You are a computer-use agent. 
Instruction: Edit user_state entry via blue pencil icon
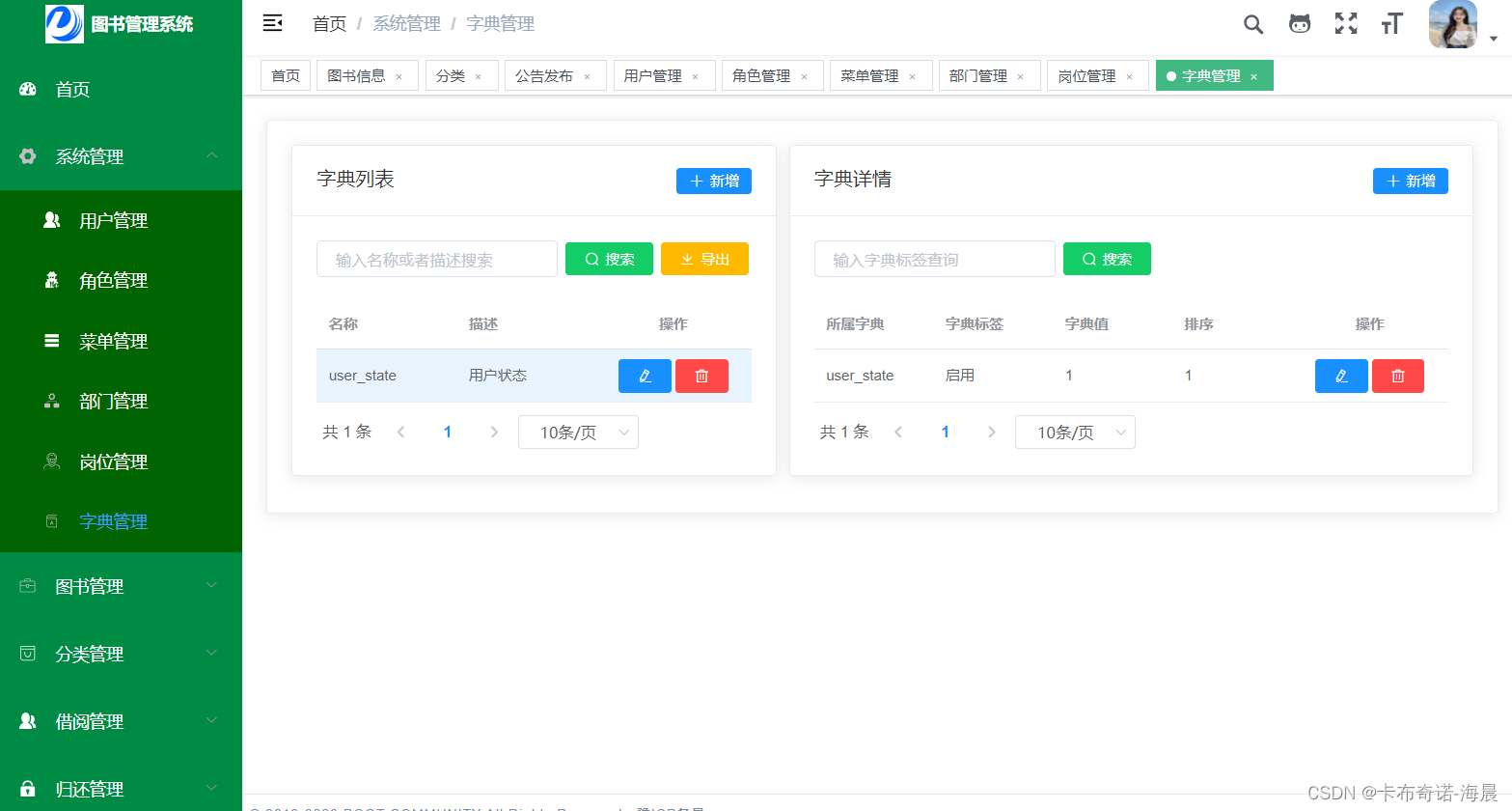tap(645, 376)
